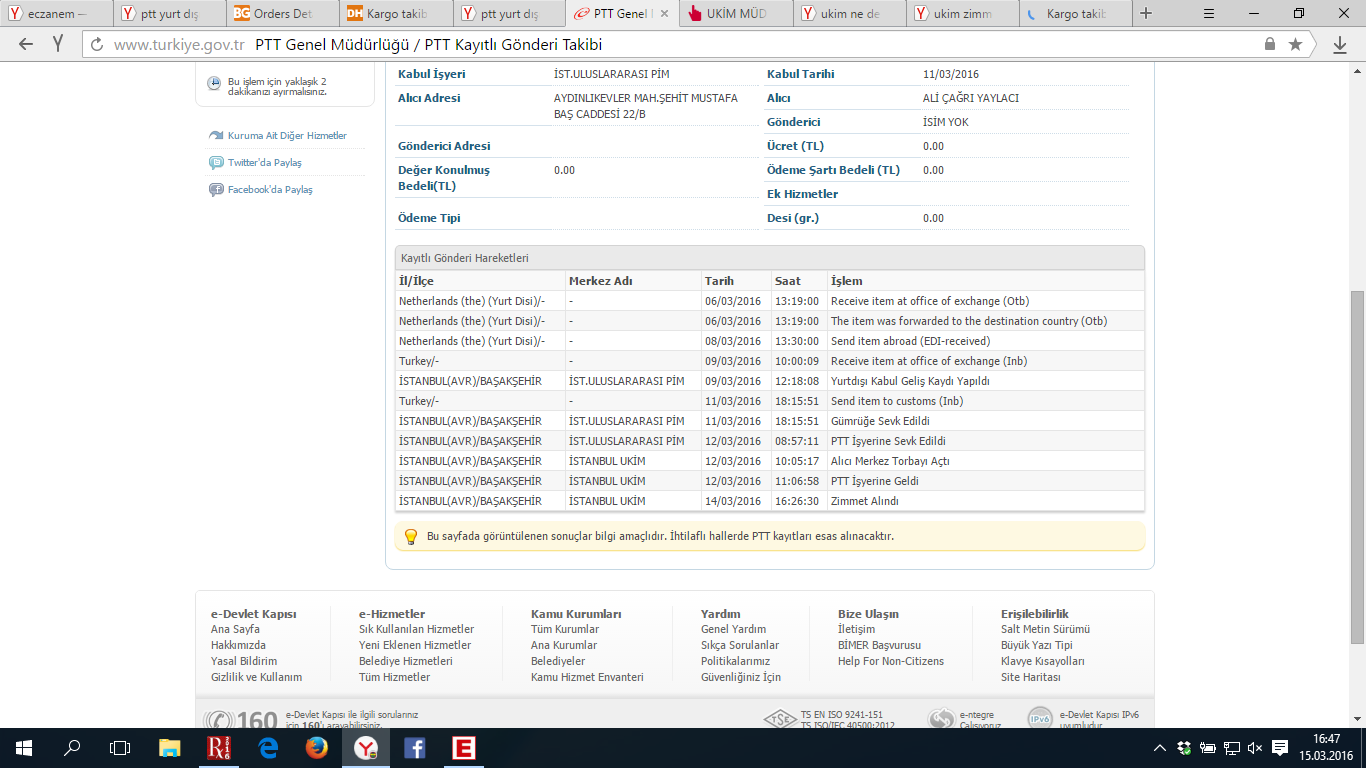Open the Action Center notification icon

pos(1280,747)
